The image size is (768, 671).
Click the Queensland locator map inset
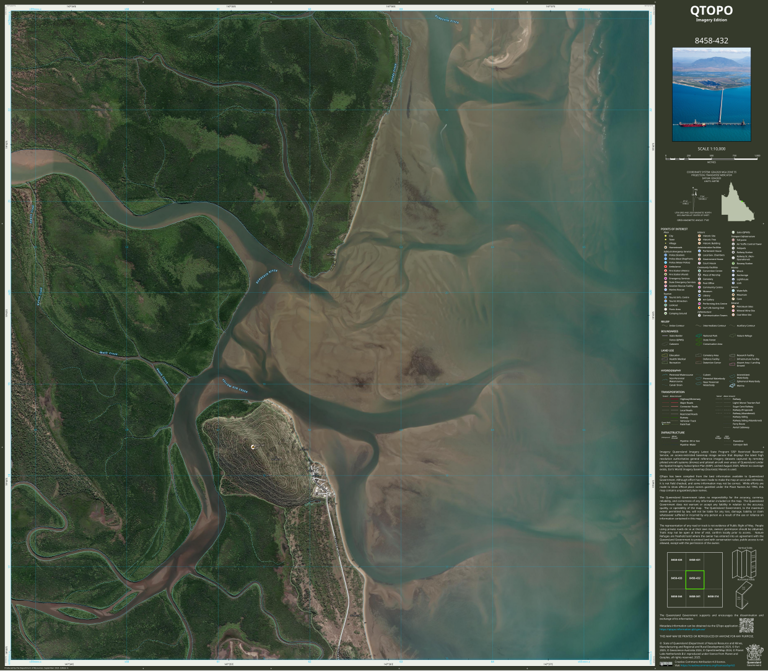pos(738,201)
